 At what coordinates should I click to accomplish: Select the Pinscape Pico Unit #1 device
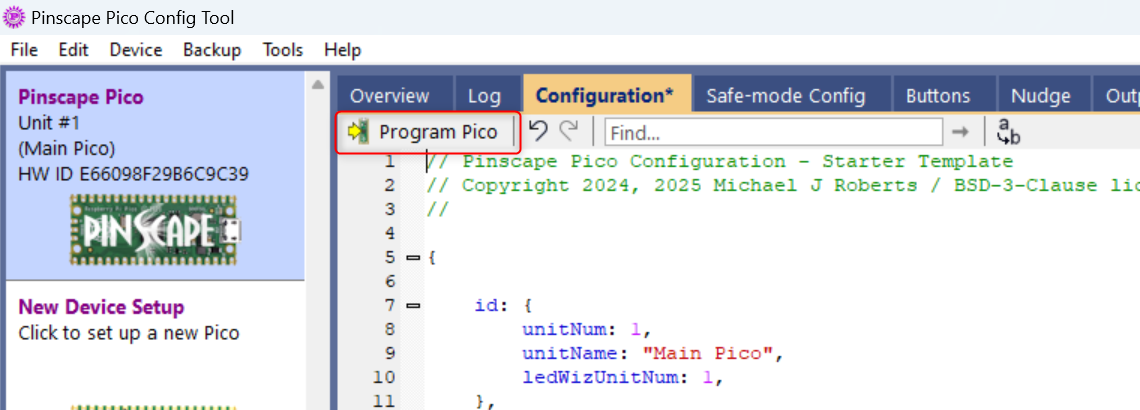click(x=153, y=175)
